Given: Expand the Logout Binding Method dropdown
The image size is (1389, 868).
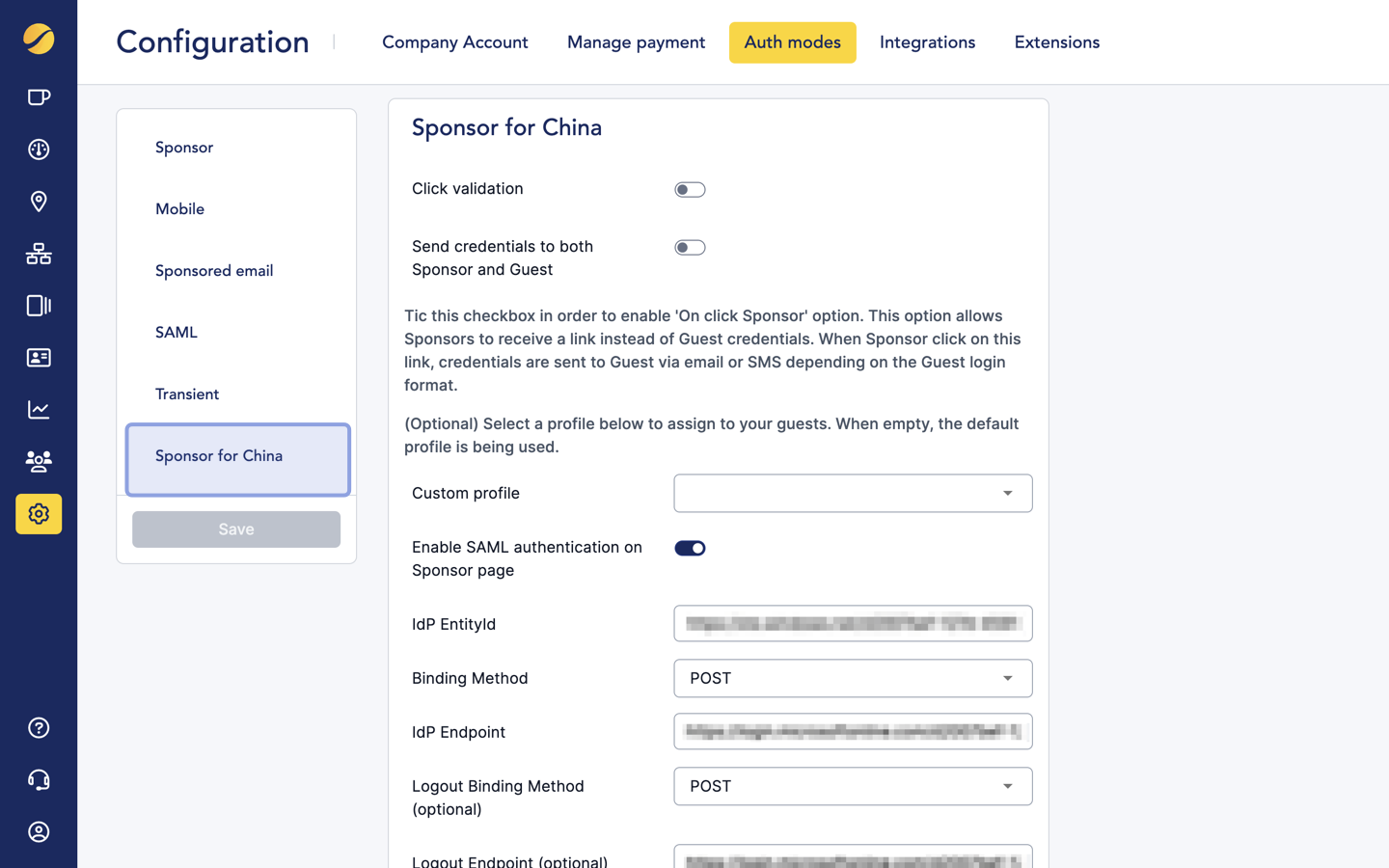Looking at the screenshot, I should 853,786.
